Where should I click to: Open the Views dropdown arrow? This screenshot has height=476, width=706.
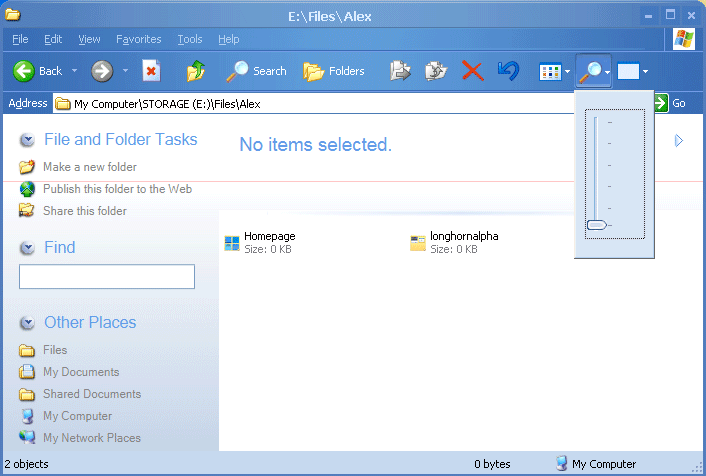click(x=567, y=71)
